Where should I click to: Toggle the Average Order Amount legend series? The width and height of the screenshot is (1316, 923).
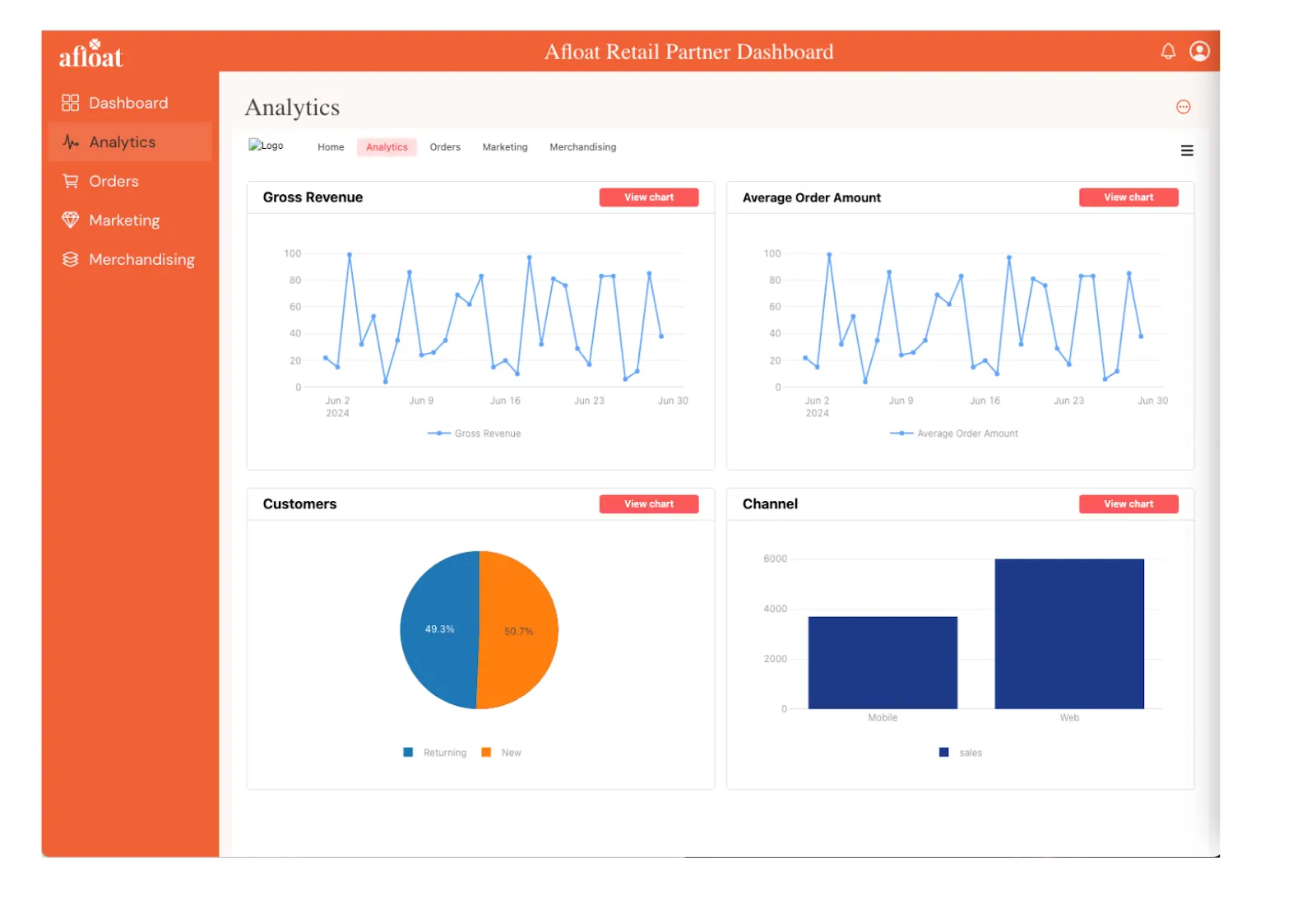(x=954, y=434)
